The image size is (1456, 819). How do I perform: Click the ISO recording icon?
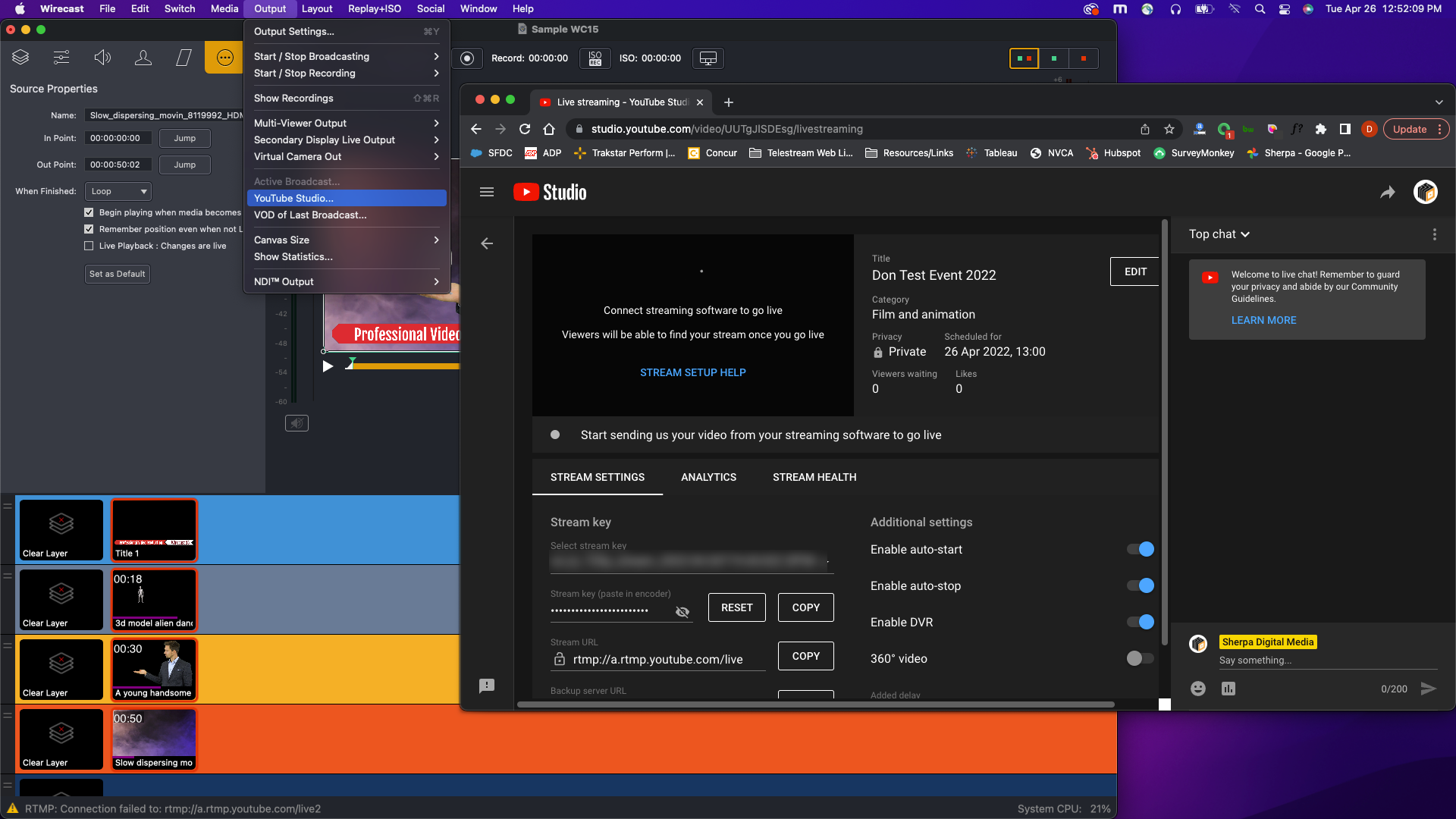tap(595, 58)
